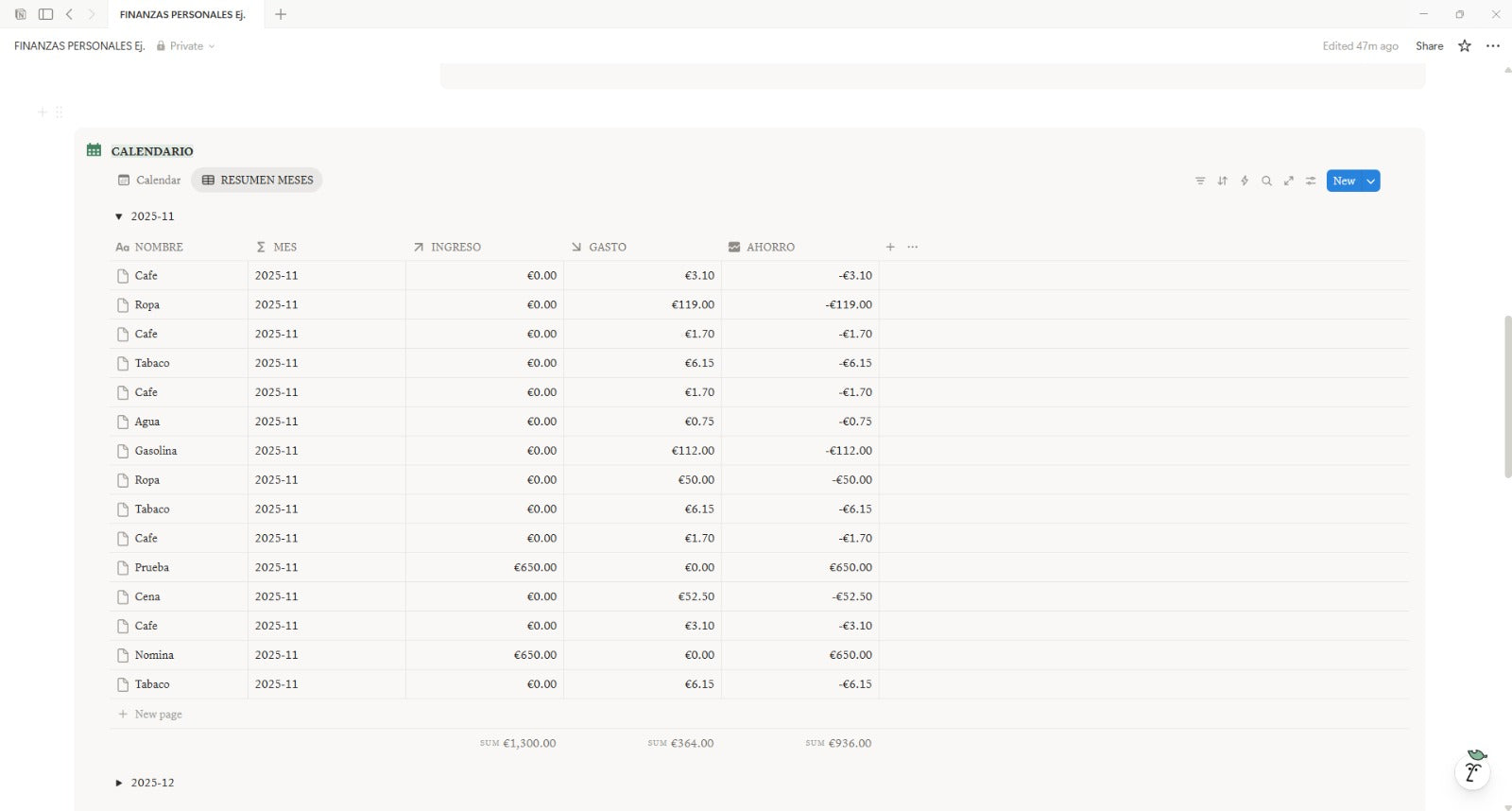
Task: Open a new tab with the plus icon
Action: (281, 14)
